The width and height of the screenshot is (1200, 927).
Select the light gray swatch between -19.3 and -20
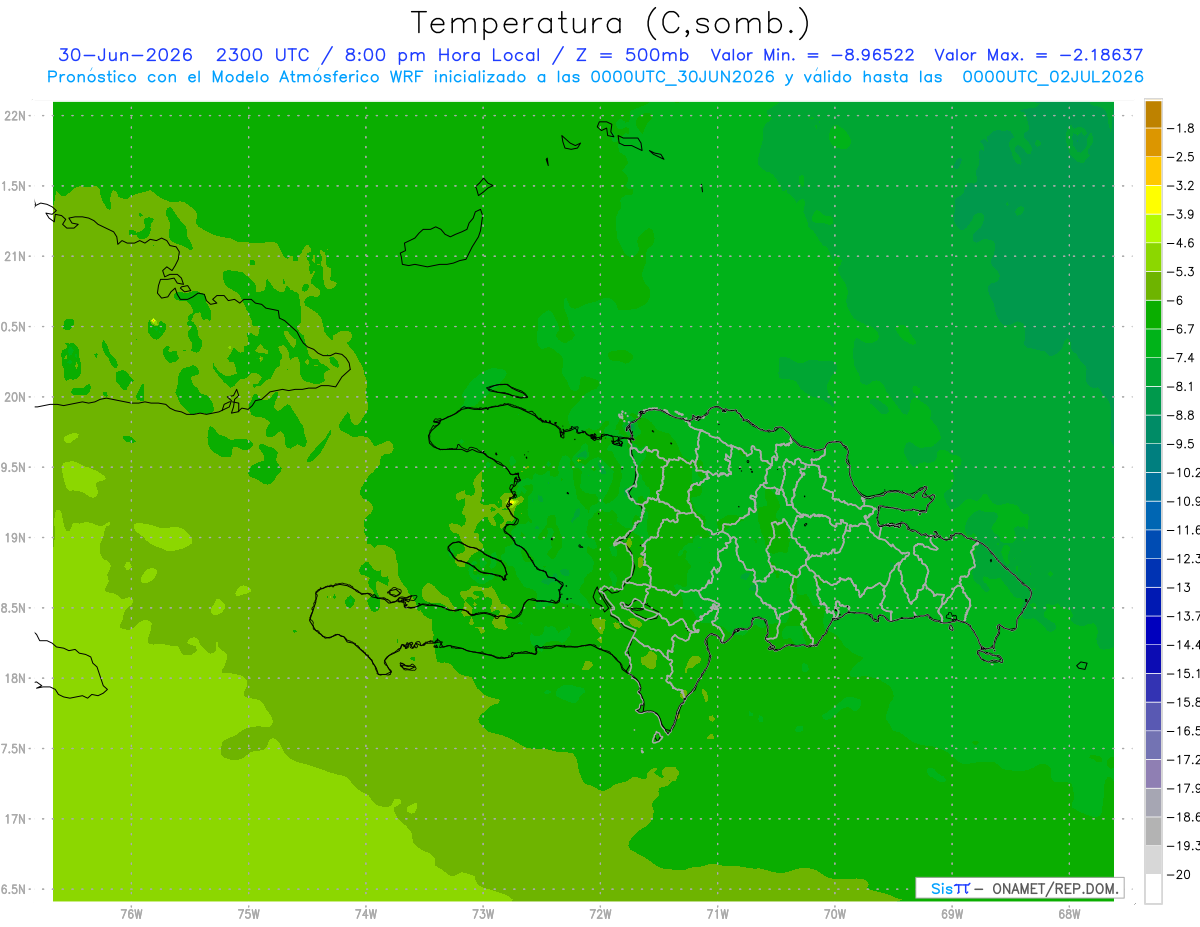coord(1153,860)
